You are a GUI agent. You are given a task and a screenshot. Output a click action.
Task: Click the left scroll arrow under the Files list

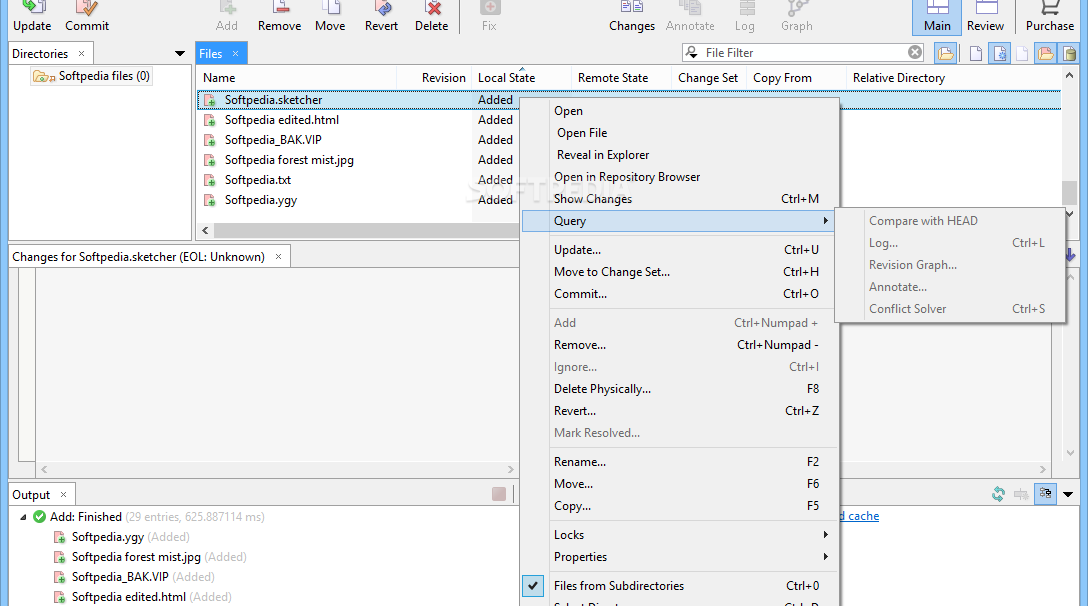205,230
